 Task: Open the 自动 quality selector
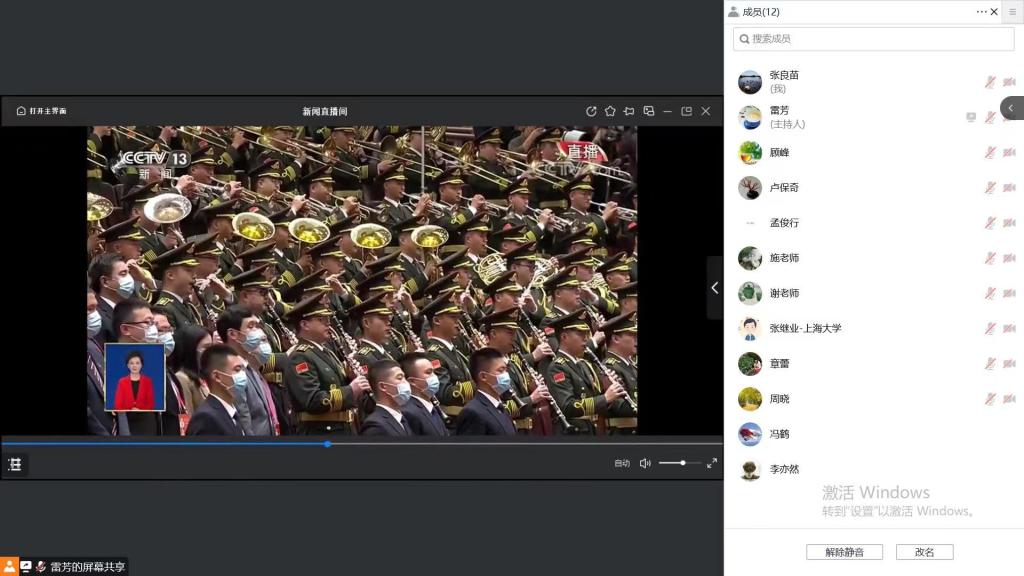point(622,463)
